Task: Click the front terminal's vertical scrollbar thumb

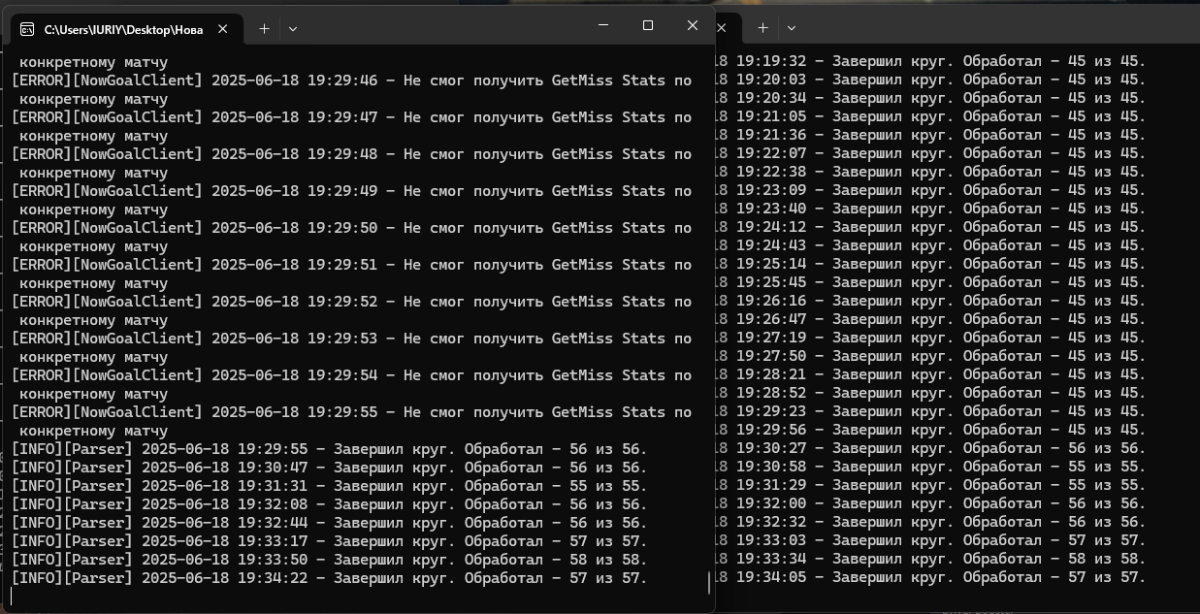Action: pos(709,582)
